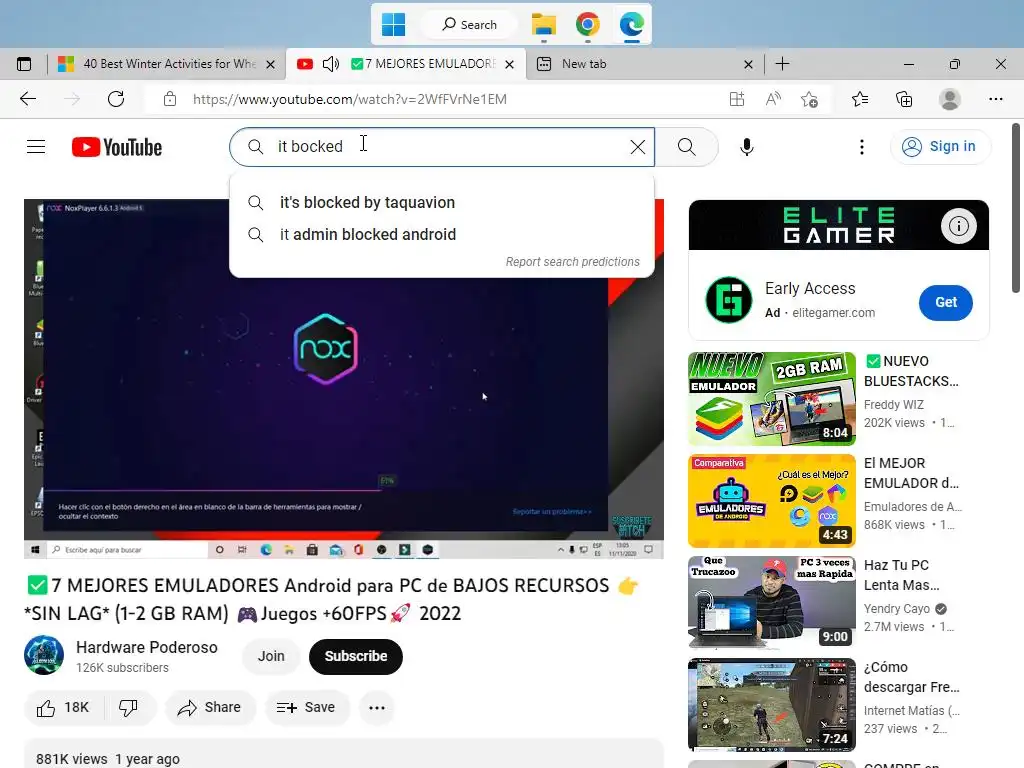
Task: Open Edge Collections
Action: pos(904,99)
